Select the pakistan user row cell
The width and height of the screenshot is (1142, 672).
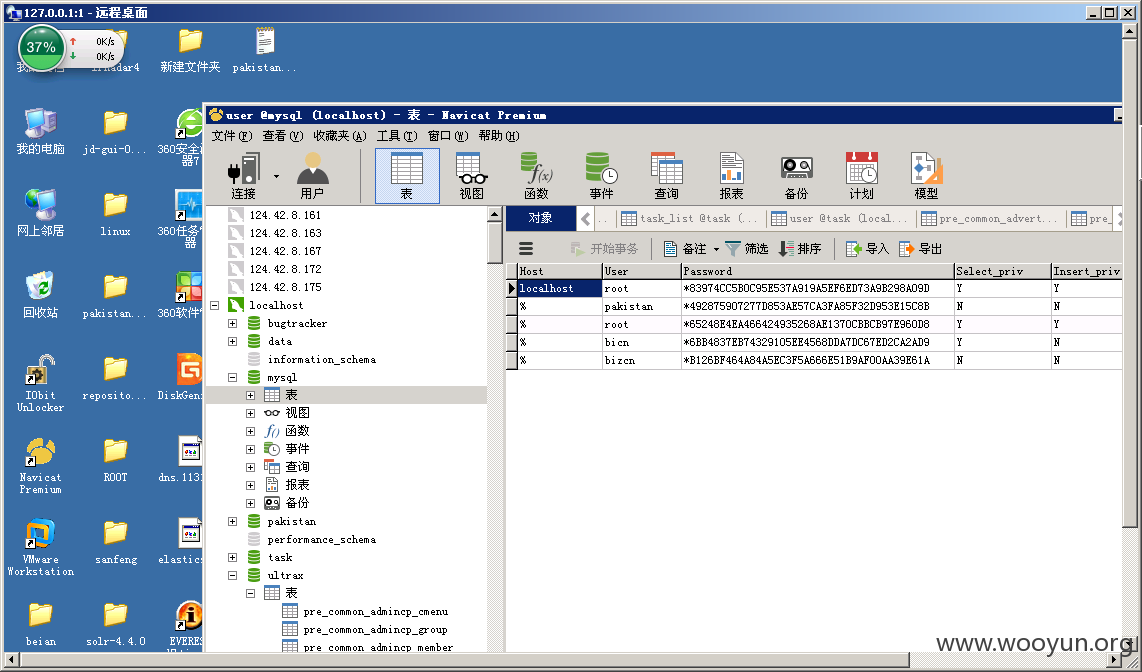642,307
